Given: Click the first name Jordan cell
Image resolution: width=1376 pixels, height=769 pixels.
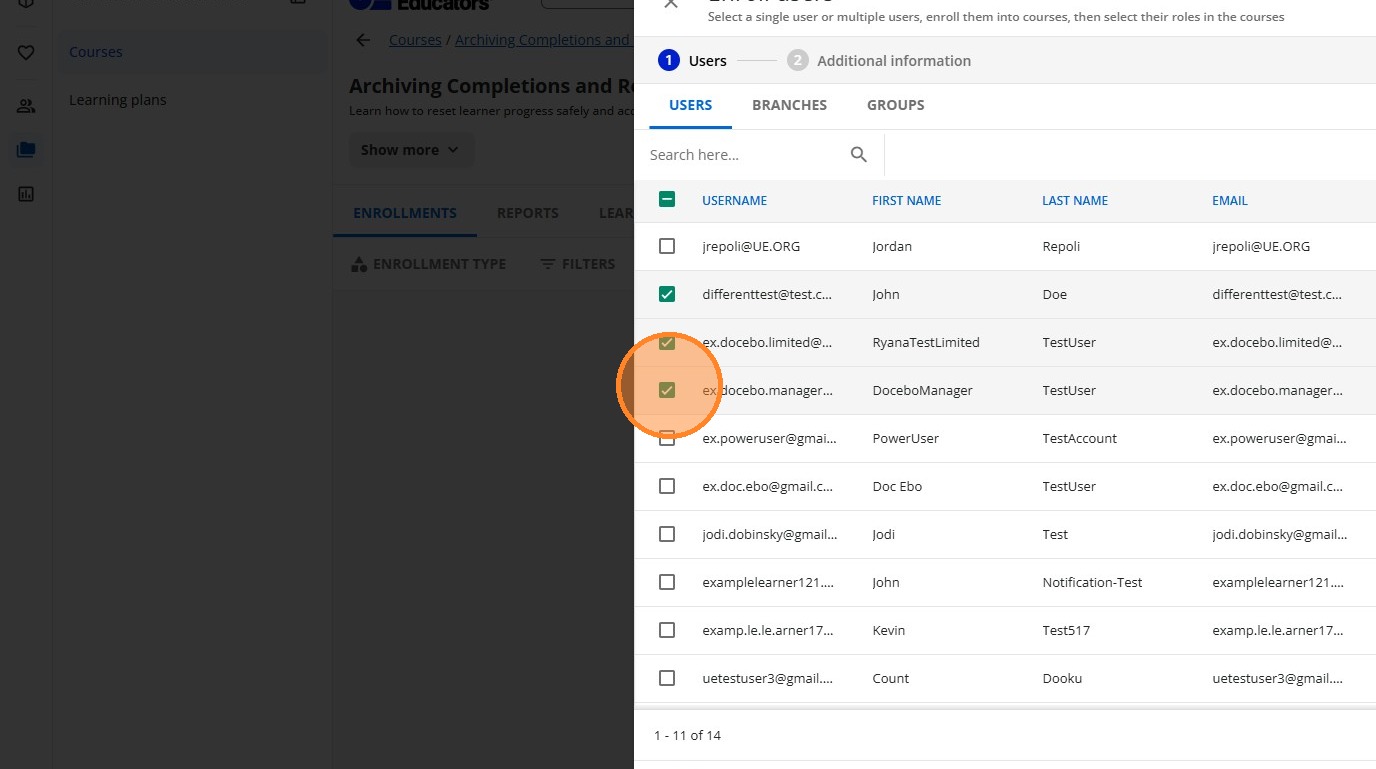Looking at the screenshot, I should point(892,246).
